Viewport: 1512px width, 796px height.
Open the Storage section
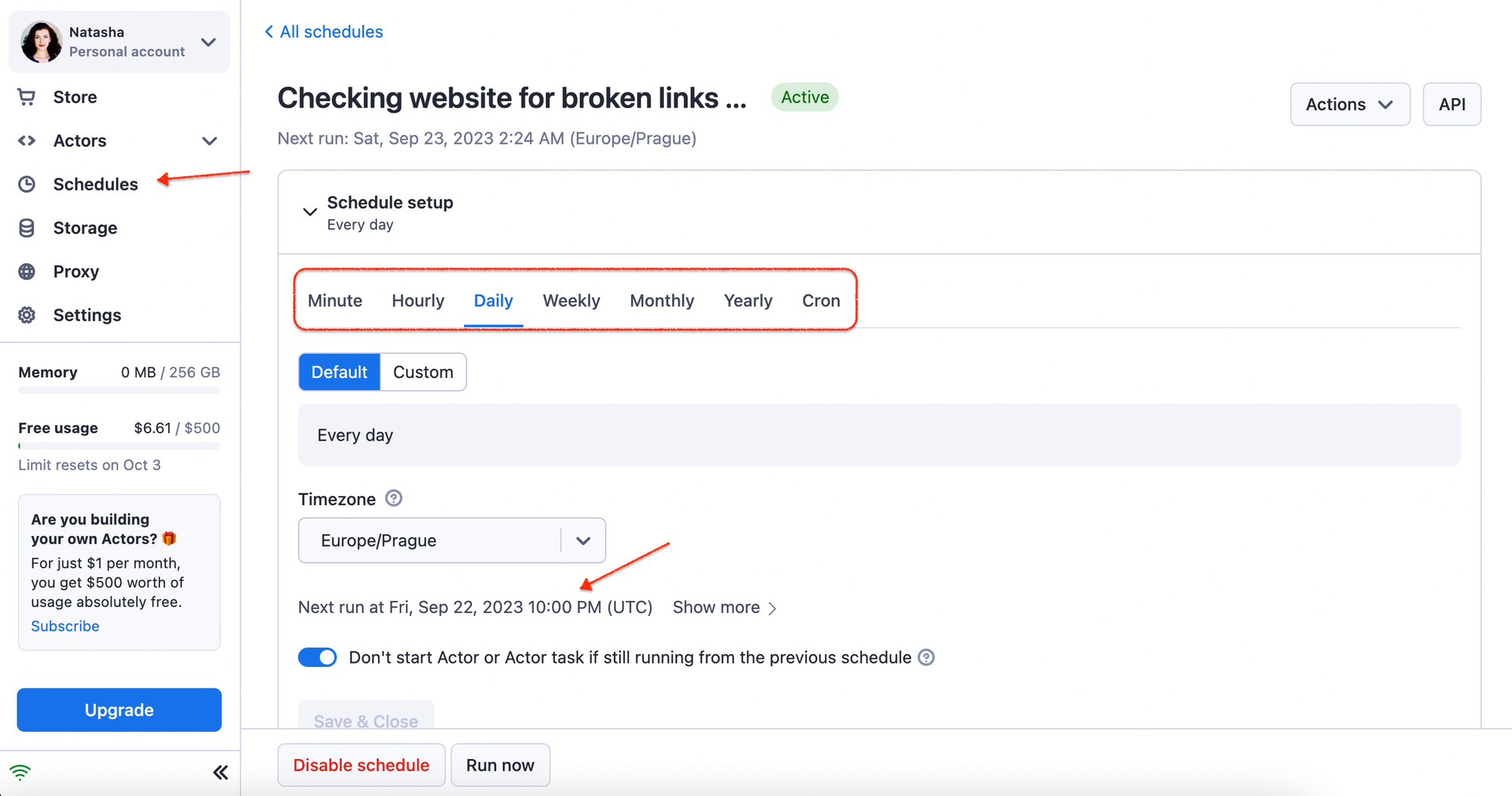coord(85,228)
